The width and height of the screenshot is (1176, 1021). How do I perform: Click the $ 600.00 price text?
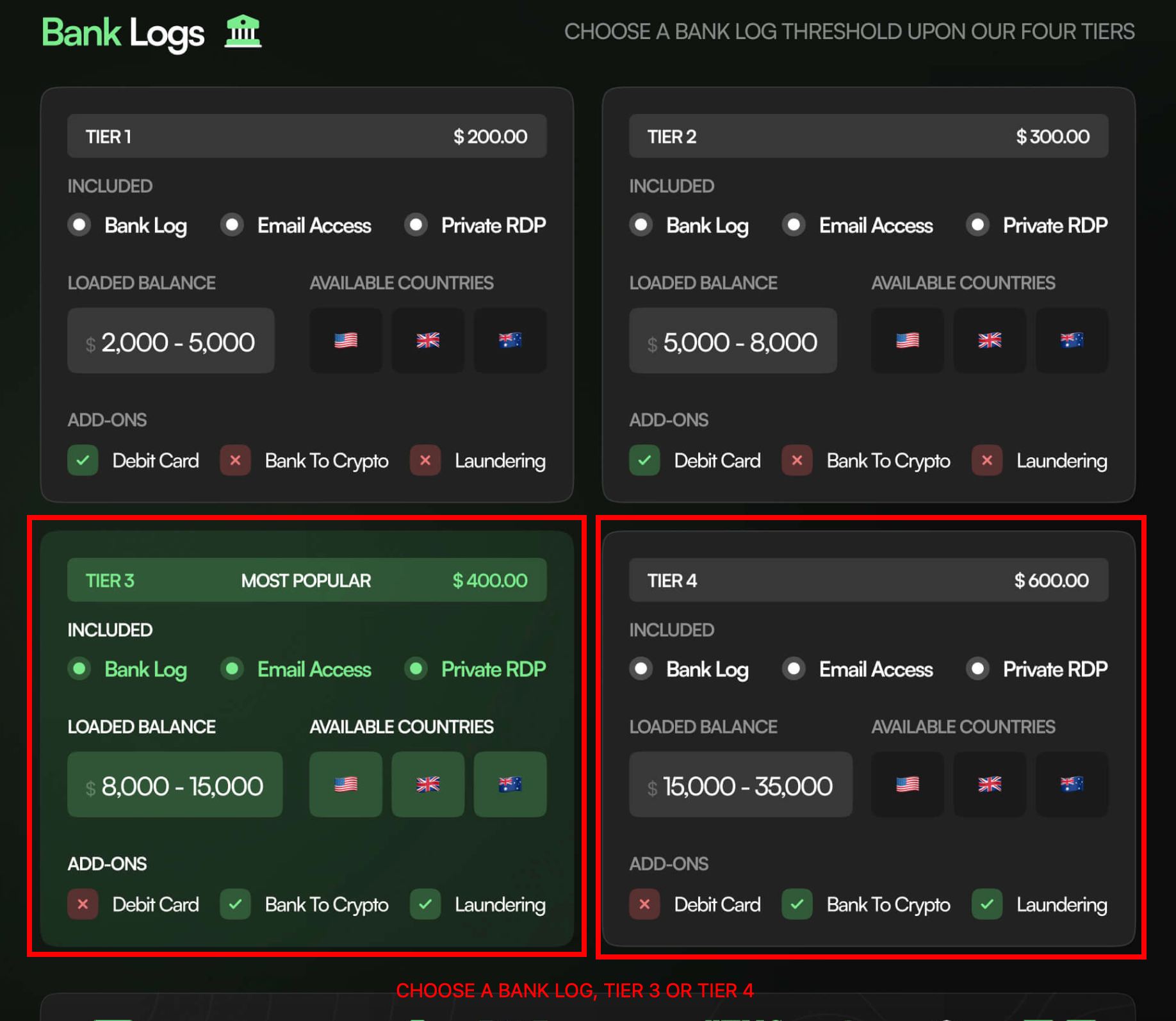click(x=1051, y=580)
